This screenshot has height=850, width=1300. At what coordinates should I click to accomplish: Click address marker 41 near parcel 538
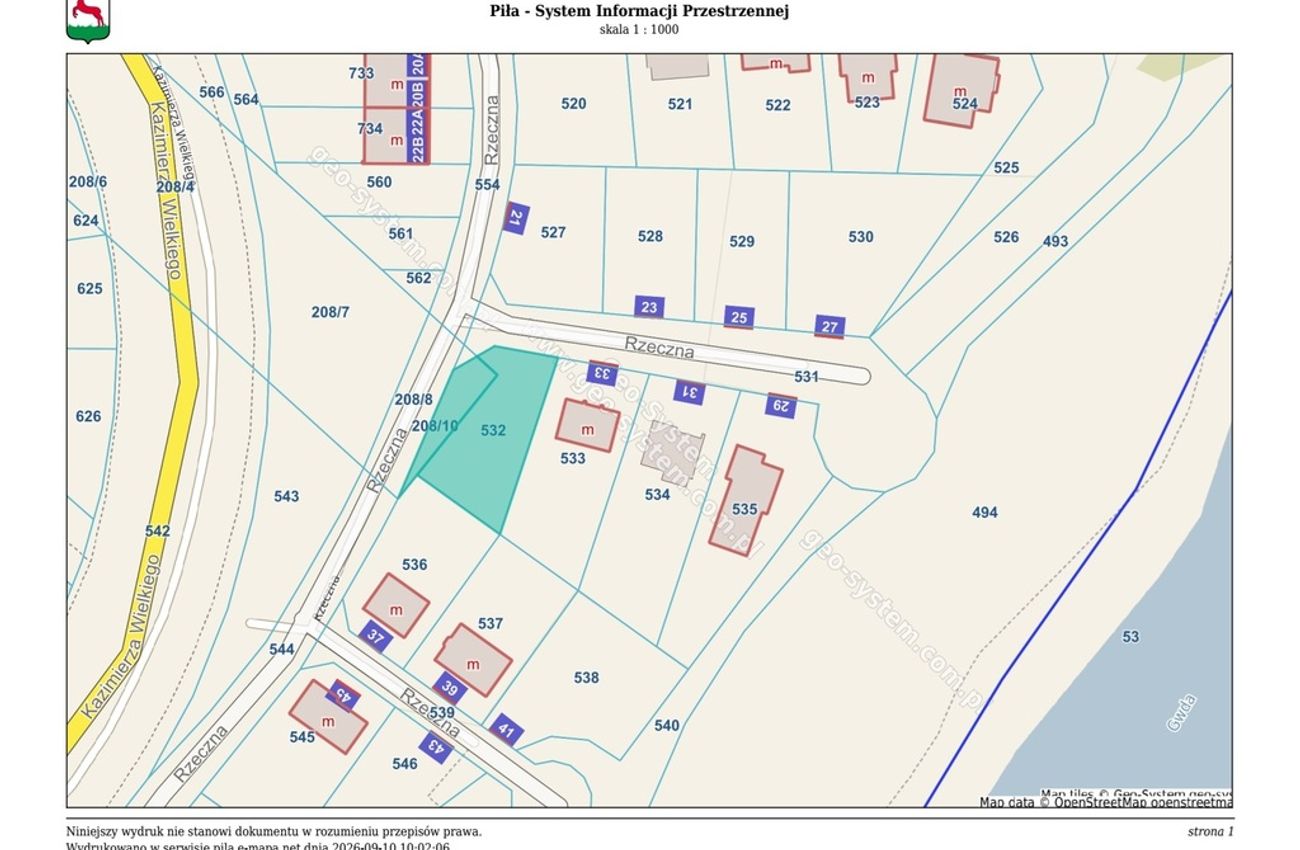[506, 730]
